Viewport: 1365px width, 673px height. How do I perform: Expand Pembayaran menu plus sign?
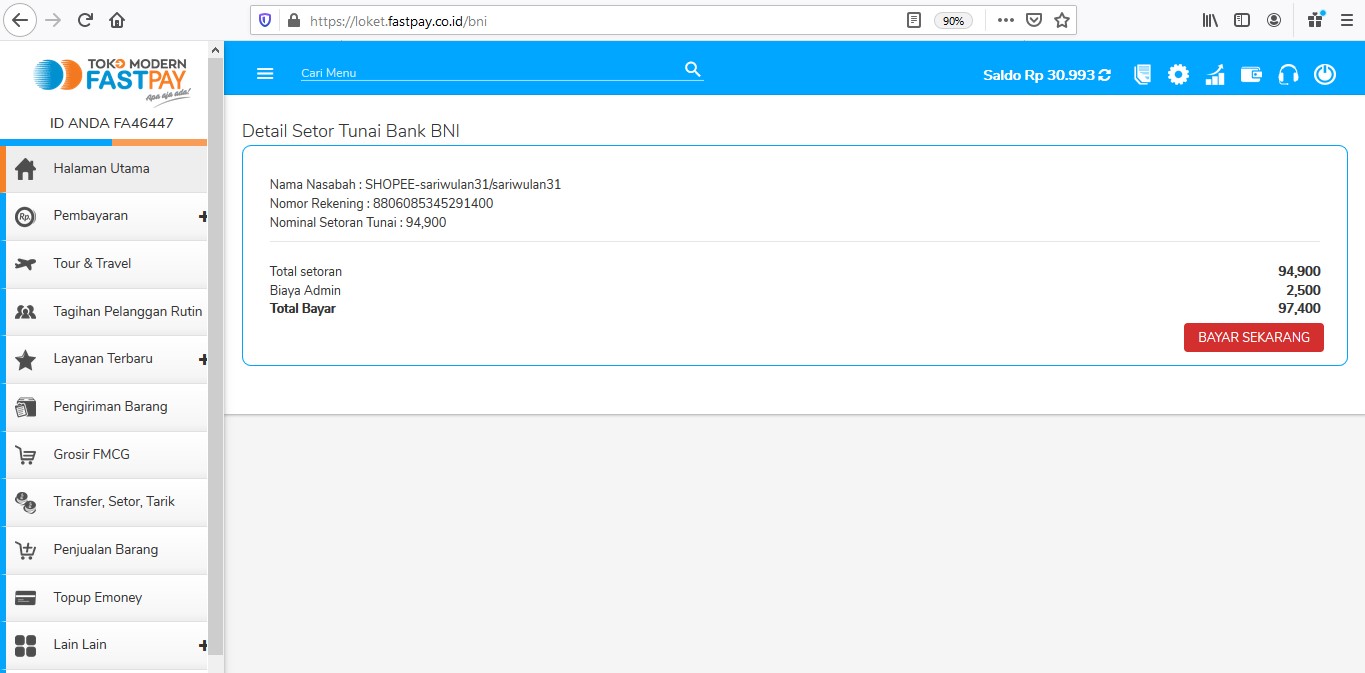coord(203,216)
